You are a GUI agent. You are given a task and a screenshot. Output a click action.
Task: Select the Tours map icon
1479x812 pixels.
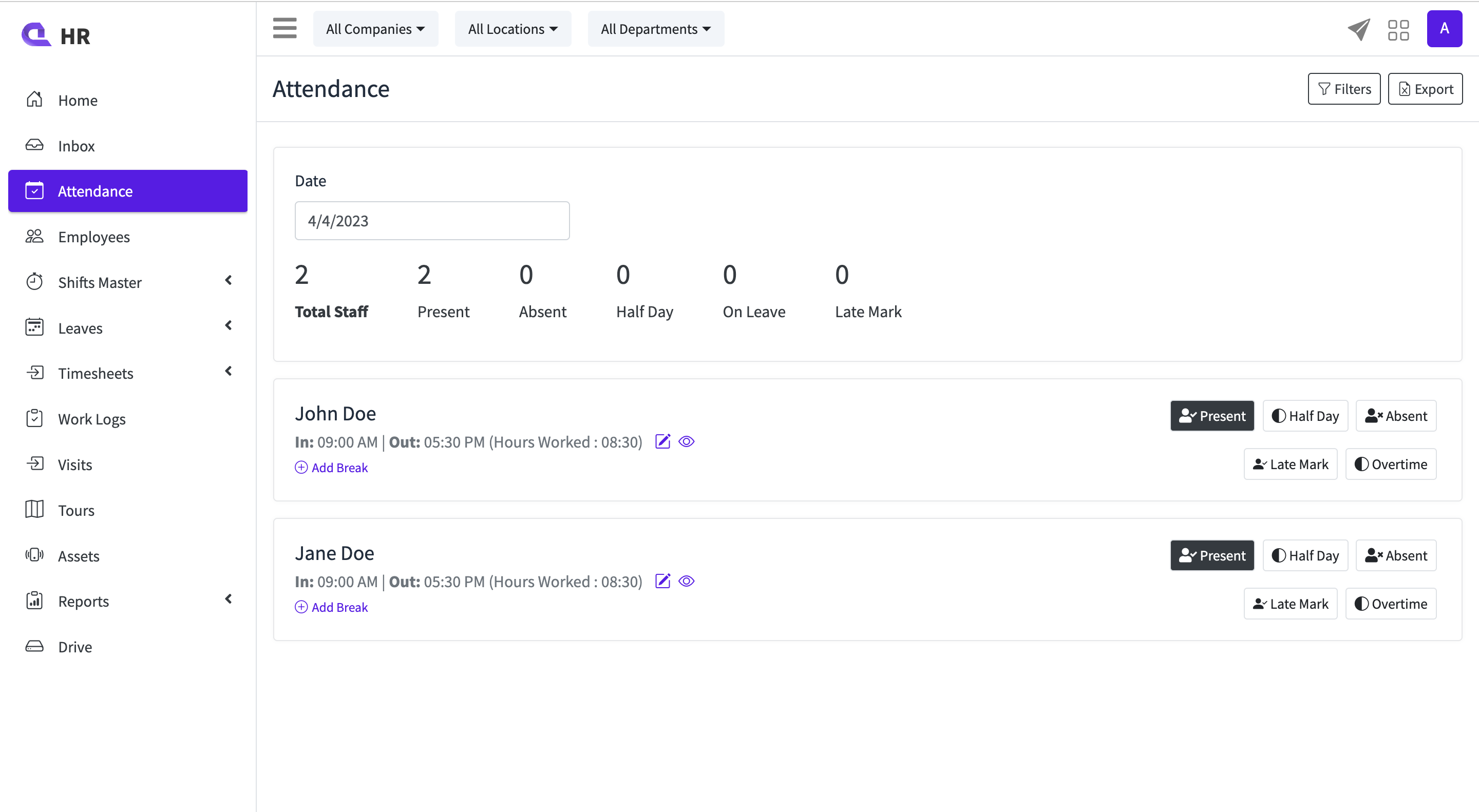pos(34,510)
